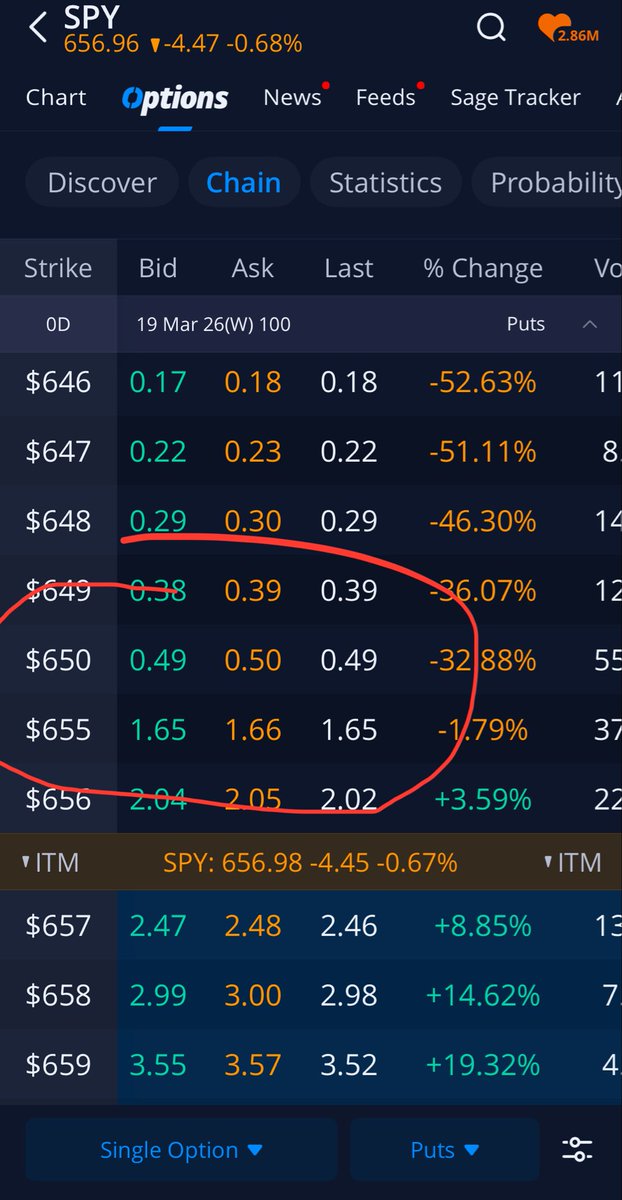This screenshot has width=622, height=1200.
Task: Sort by the Last column header
Action: pyautogui.click(x=349, y=268)
